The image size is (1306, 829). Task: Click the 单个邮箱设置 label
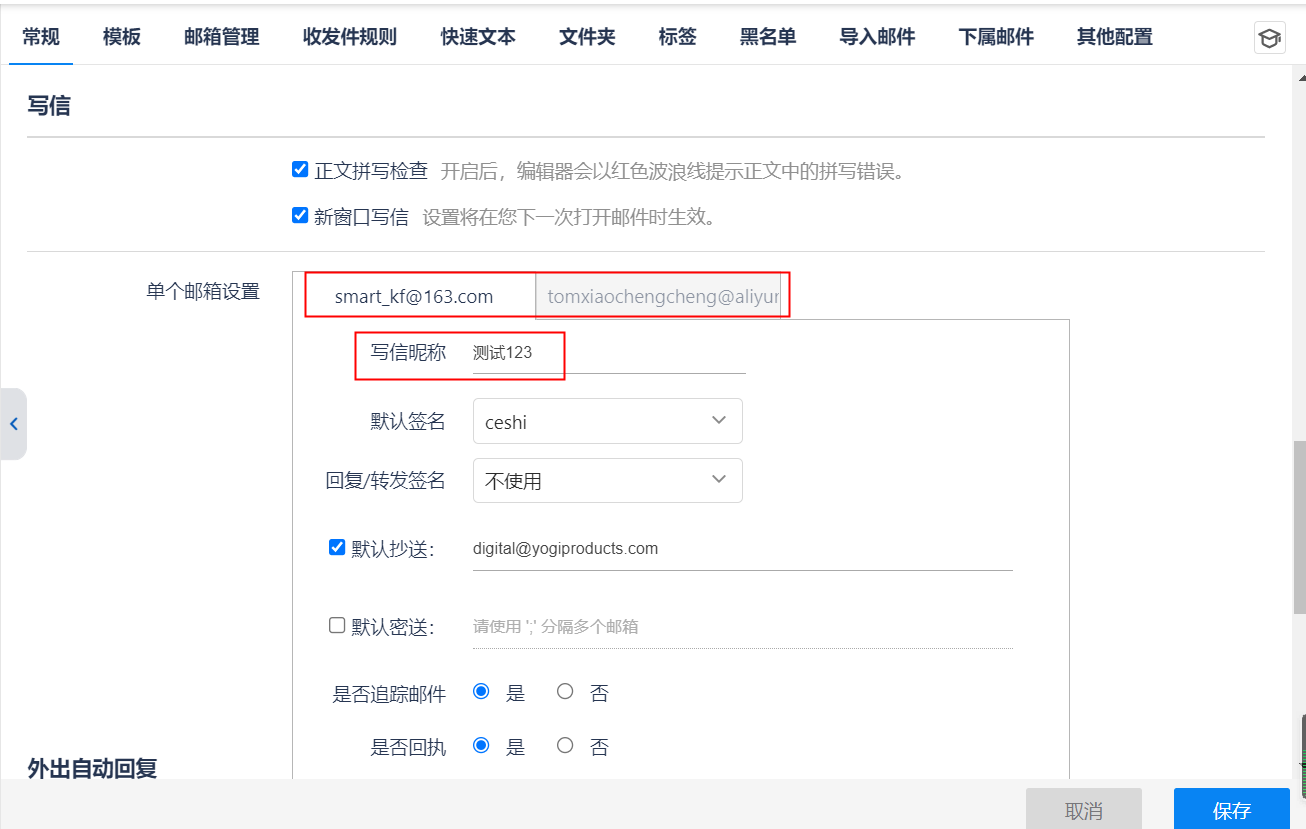tap(203, 291)
